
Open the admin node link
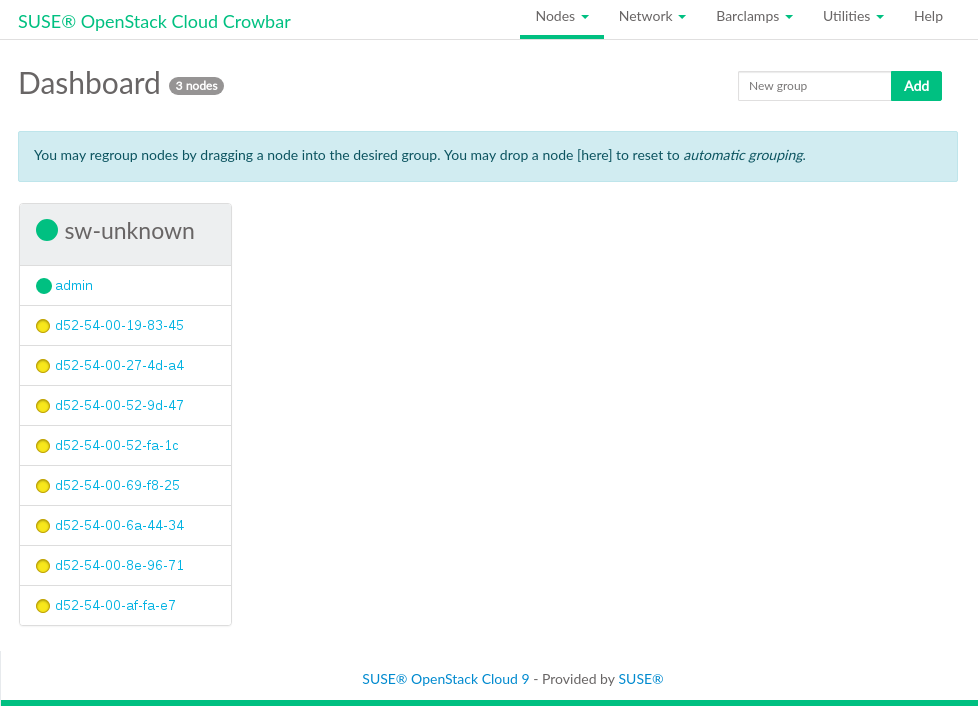pyautogui.click(x=74, y=286)
